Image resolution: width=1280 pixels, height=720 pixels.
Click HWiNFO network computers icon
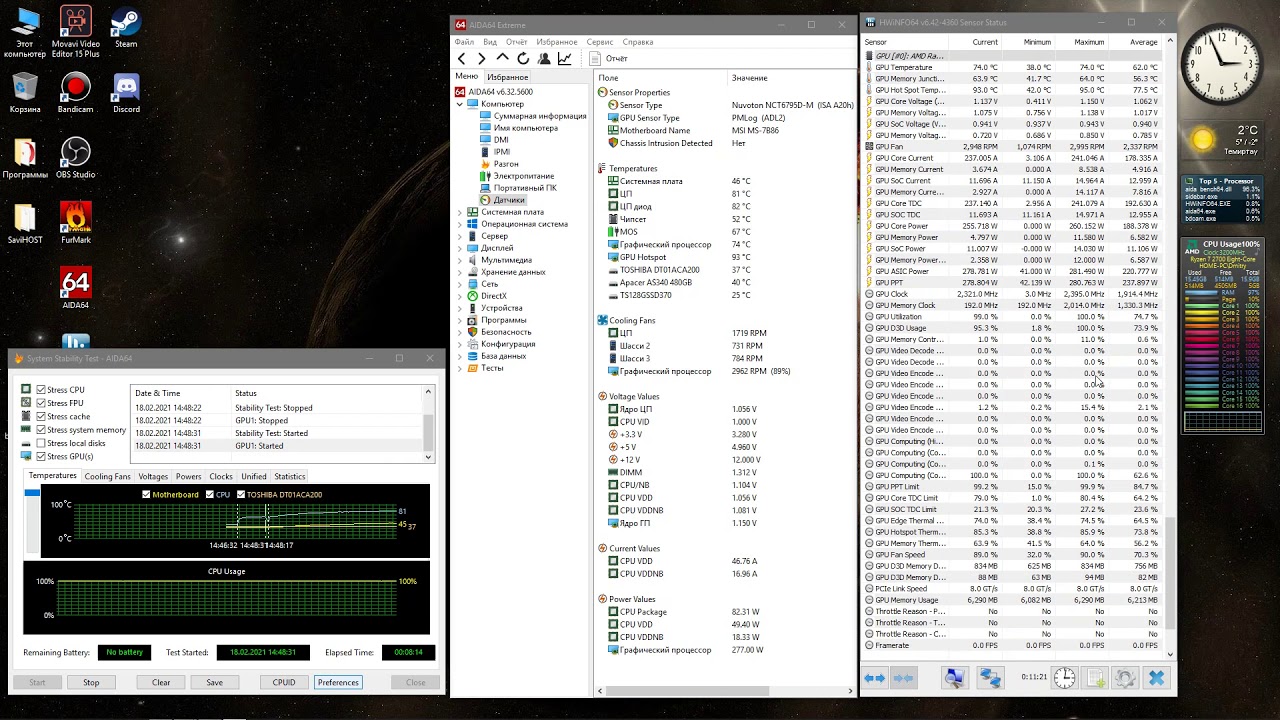(x=990, y=678)
